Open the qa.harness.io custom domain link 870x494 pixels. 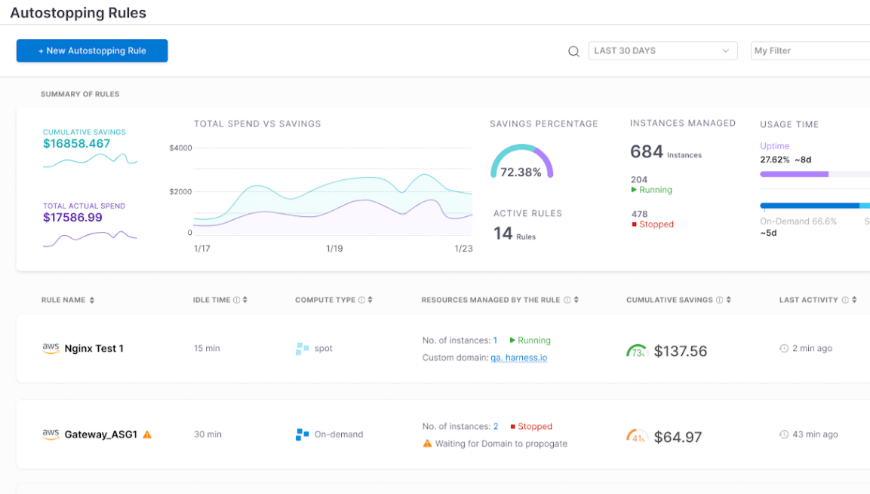517,357
